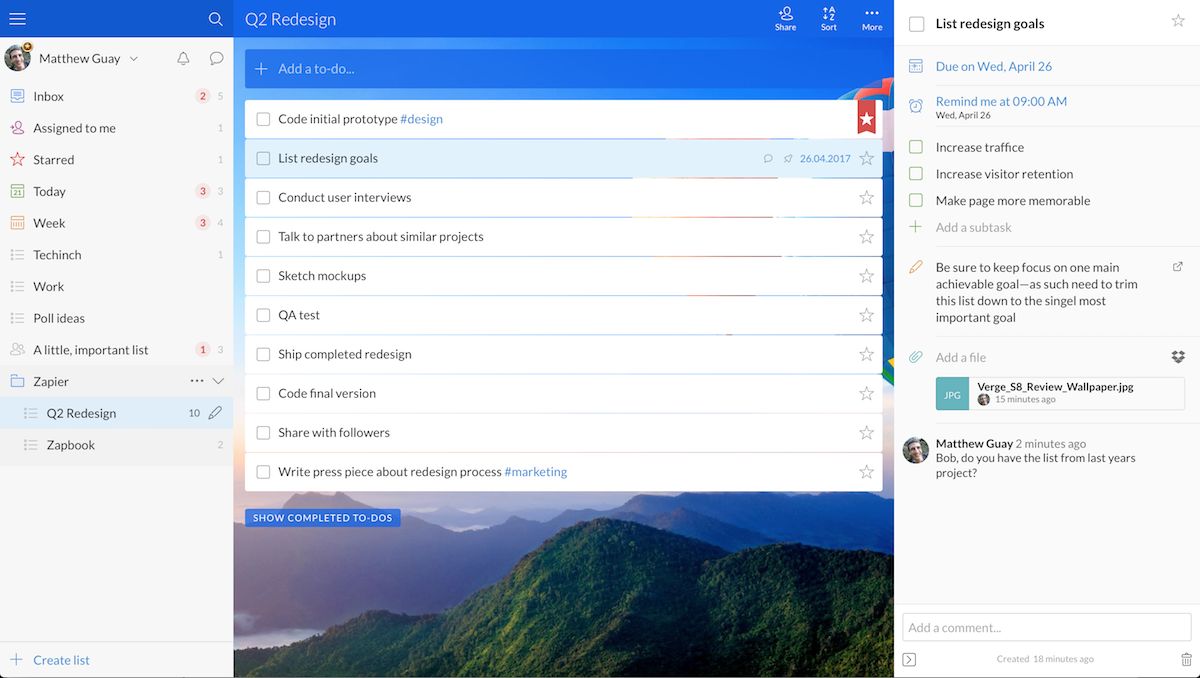
Task: Open the Zapbook list
Action: pos(70,445)
